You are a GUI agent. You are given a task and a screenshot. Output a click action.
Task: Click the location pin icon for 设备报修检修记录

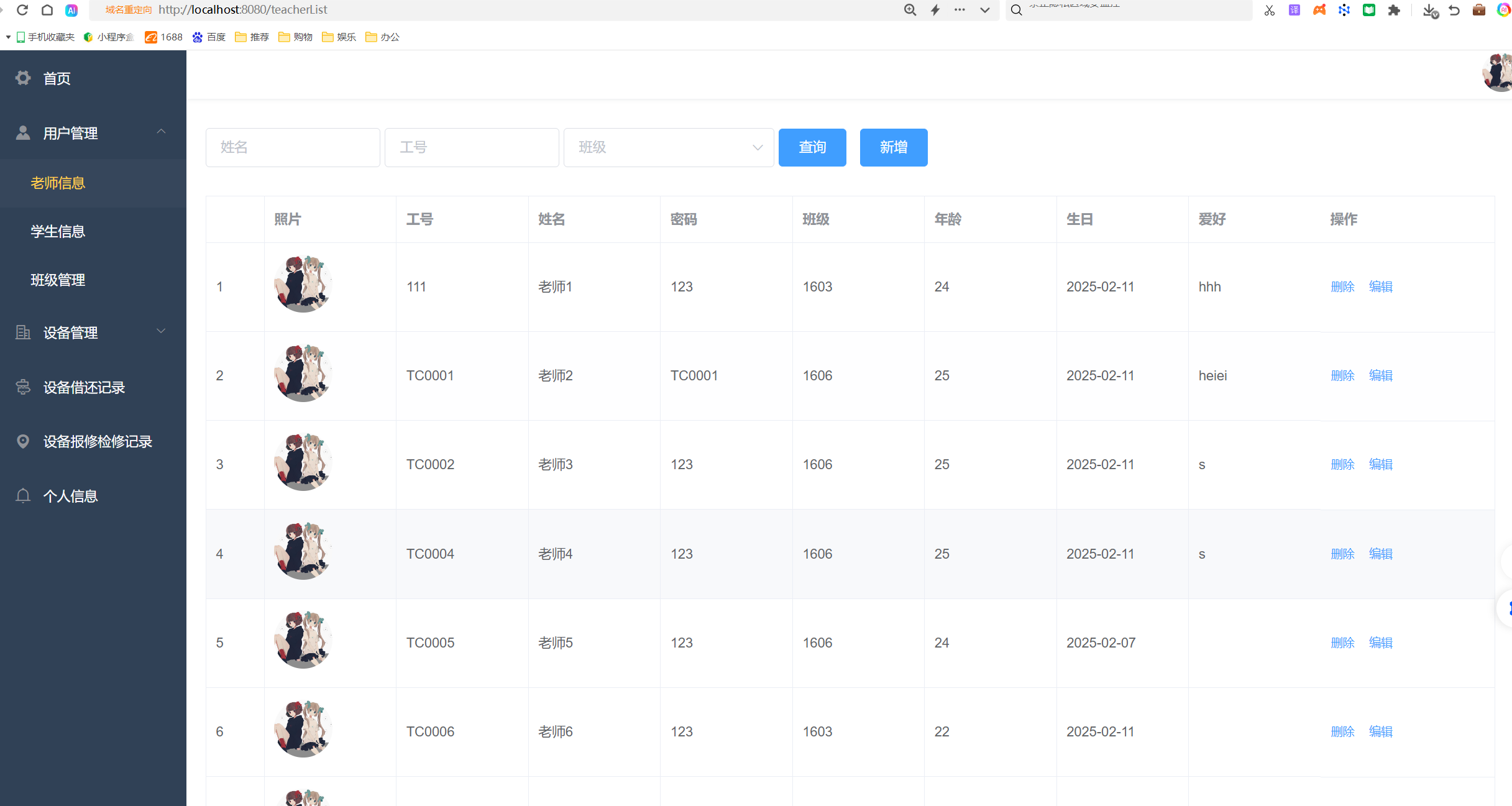point(23,441)
